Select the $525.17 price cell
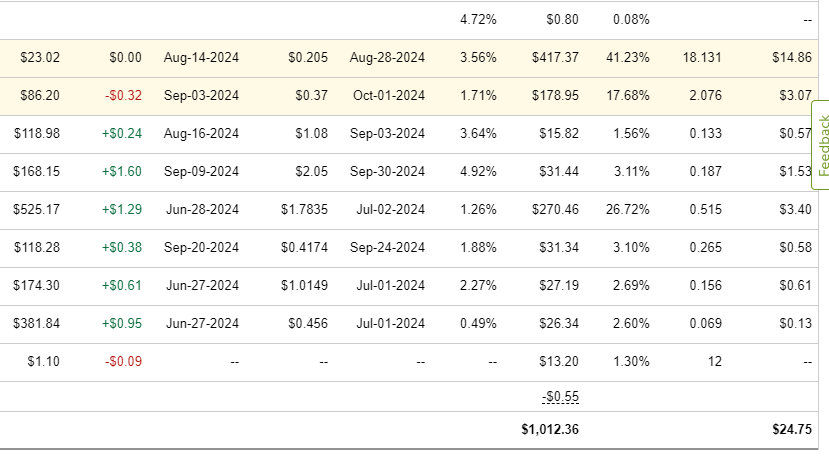The width and height of the screenshot is (829, 457). [37, 210]
